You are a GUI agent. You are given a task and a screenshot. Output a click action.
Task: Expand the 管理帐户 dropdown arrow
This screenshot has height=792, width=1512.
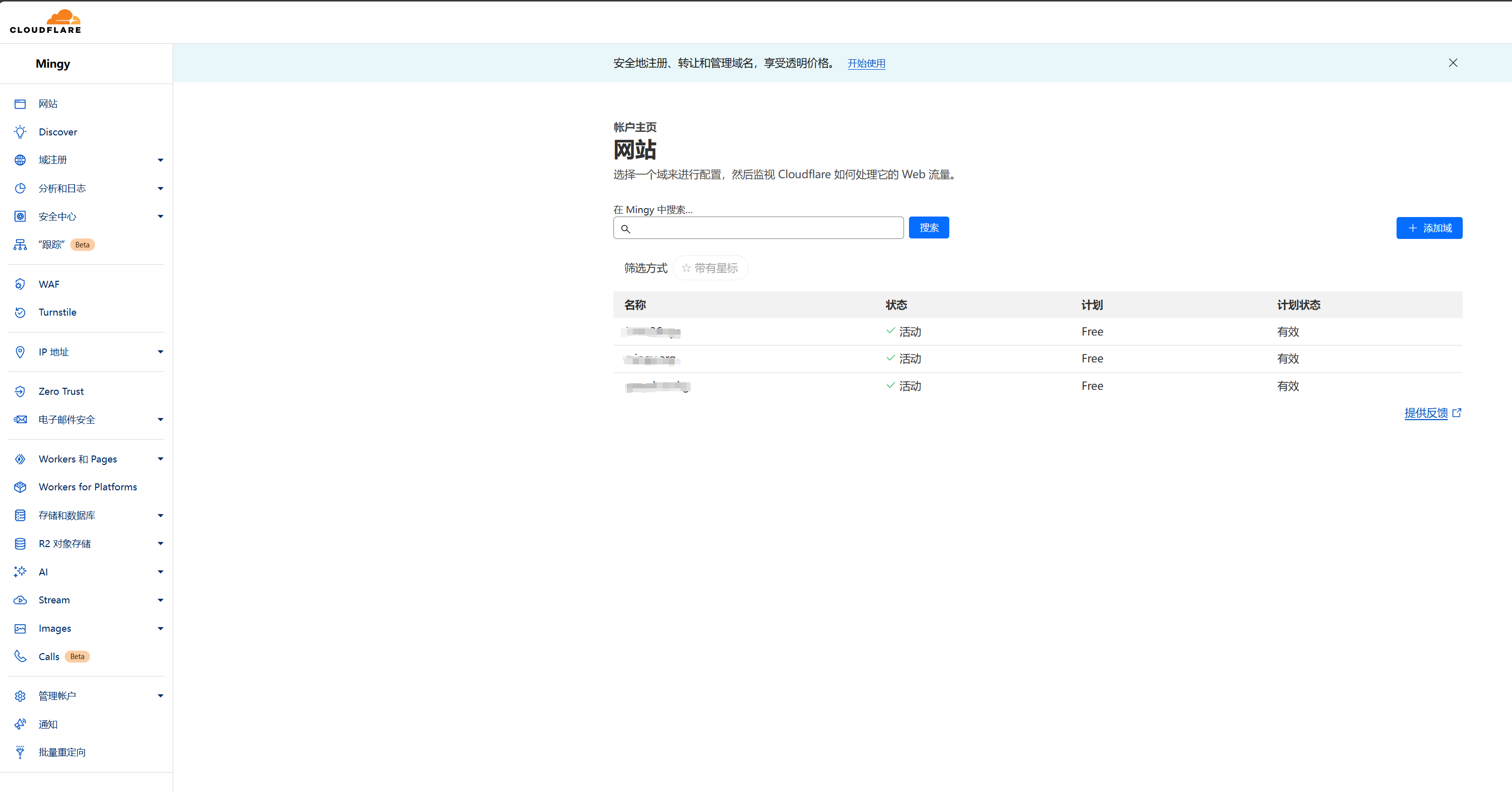pyautogui.click(x=160, y=696)
